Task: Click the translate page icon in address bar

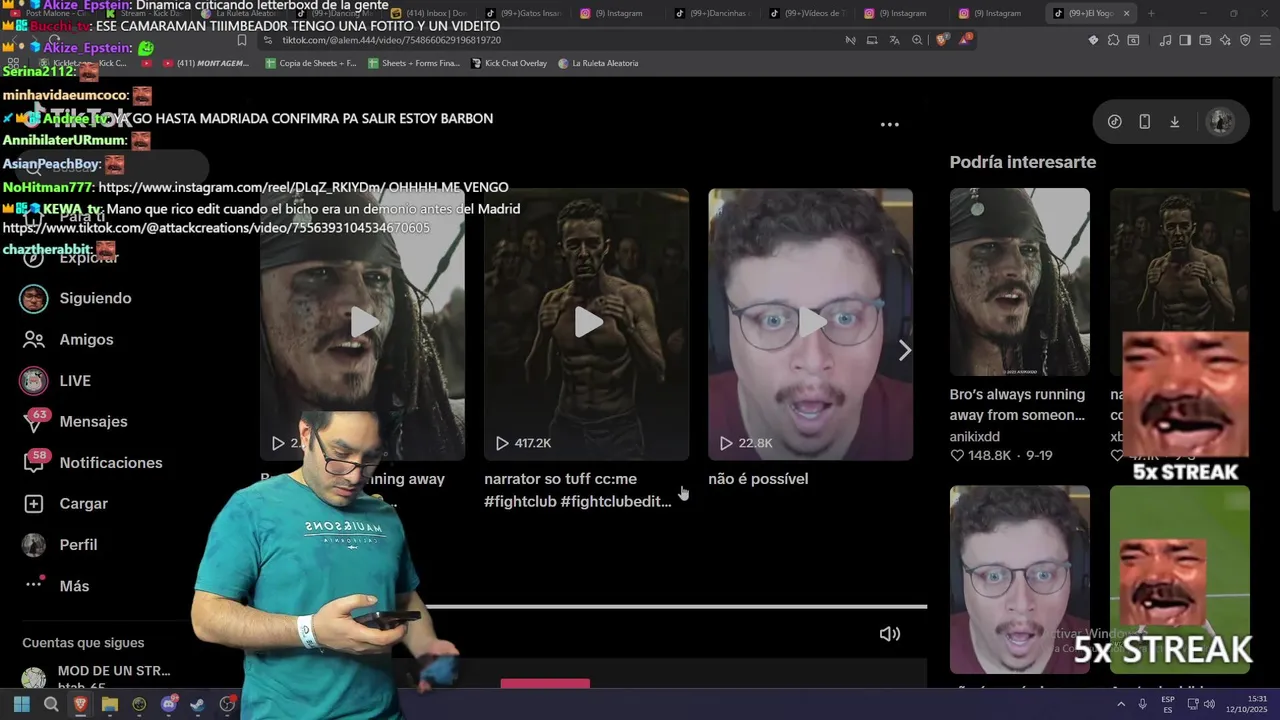Action: point(894,40)
